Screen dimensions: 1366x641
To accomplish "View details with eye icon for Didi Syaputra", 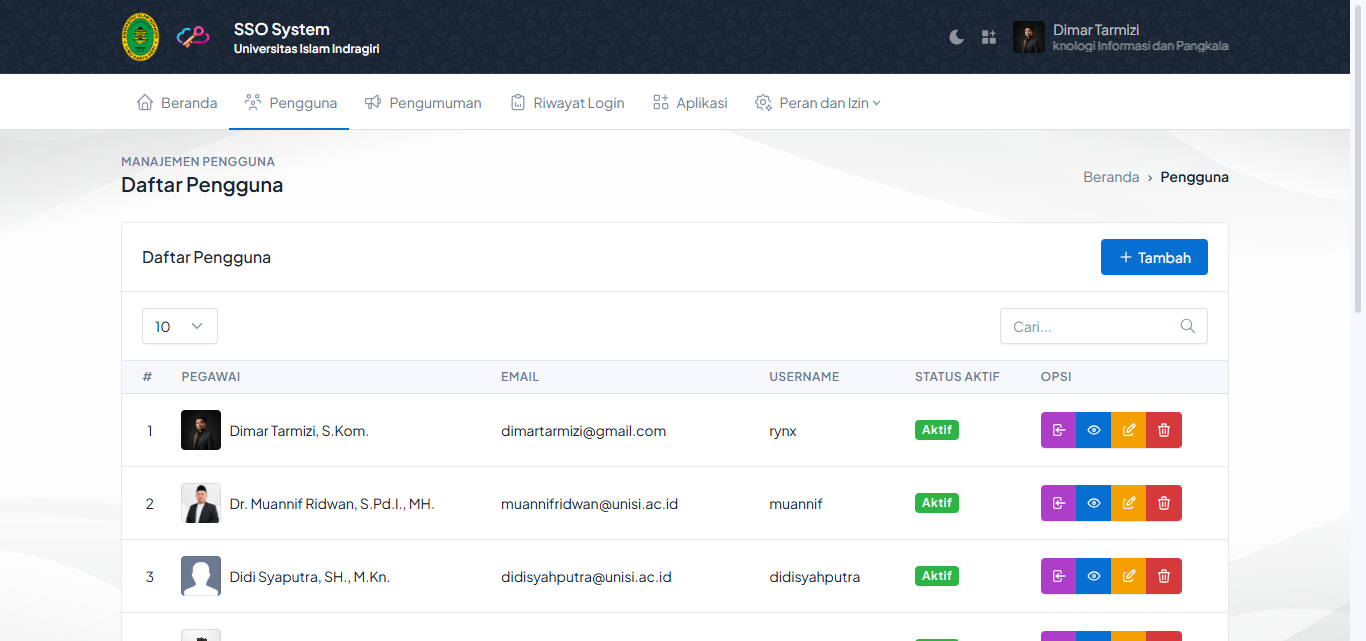I will [x=1094, y=576].
